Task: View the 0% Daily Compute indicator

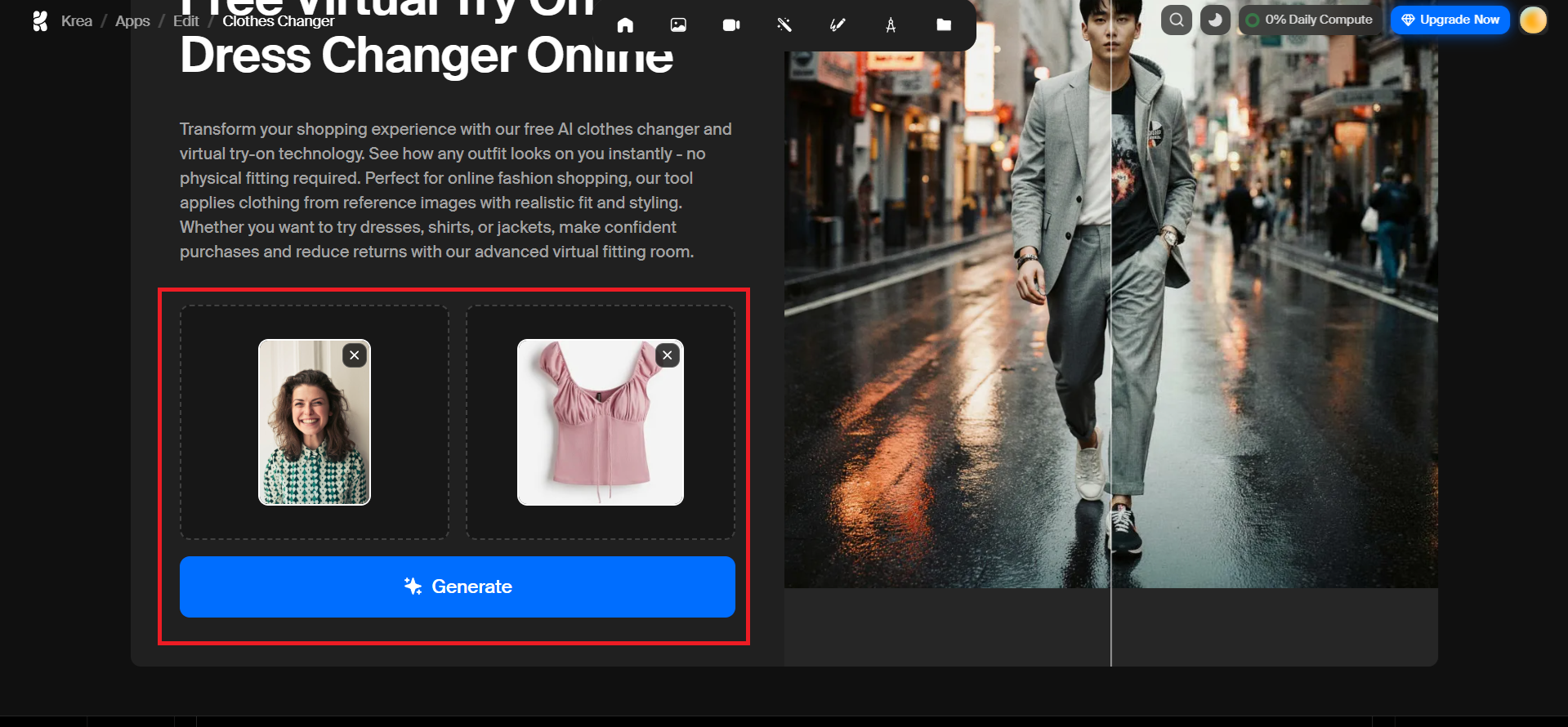Action: (x=1310, y=20)
